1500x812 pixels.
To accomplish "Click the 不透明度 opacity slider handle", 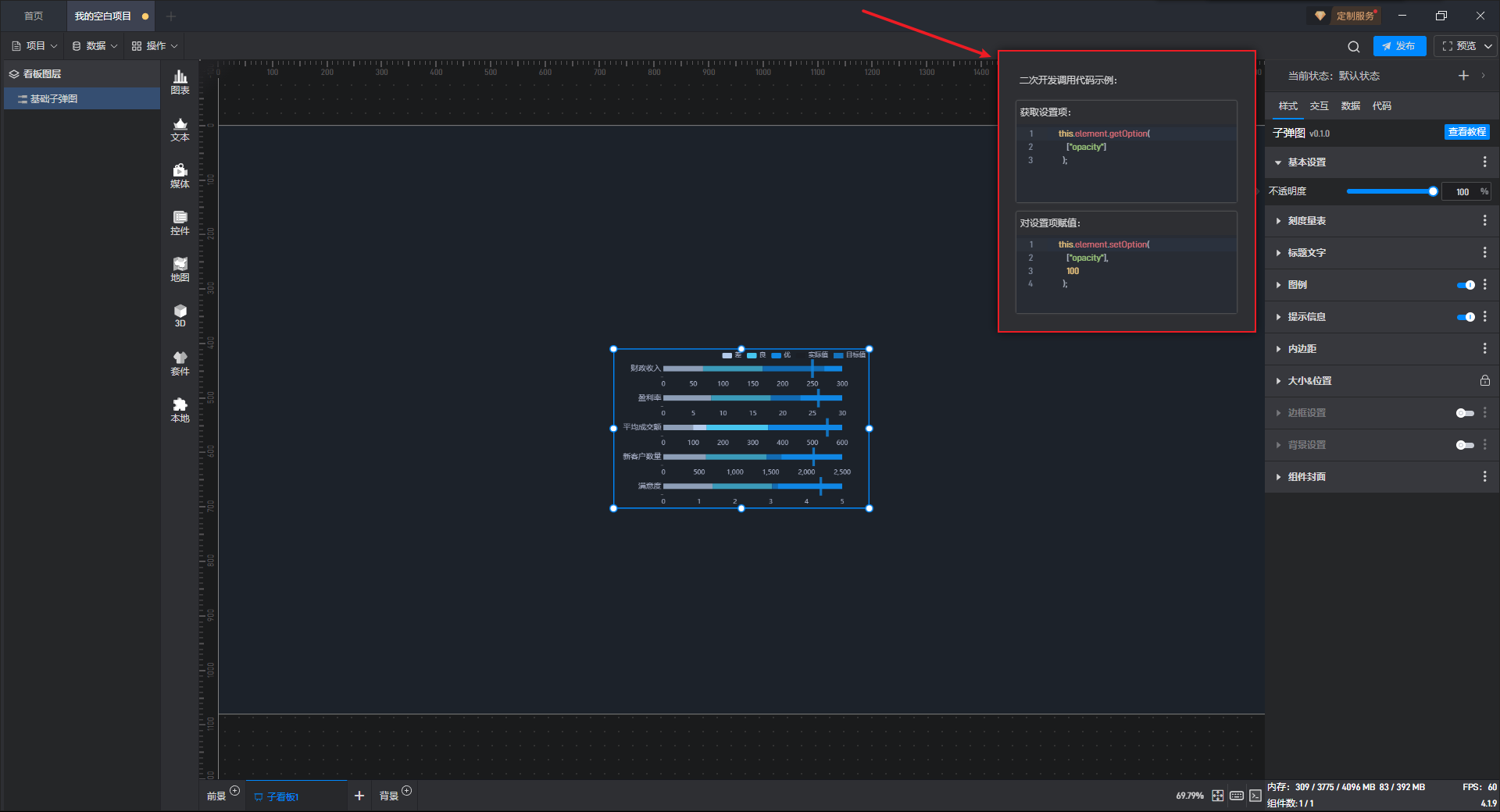I will (1433, 191).
